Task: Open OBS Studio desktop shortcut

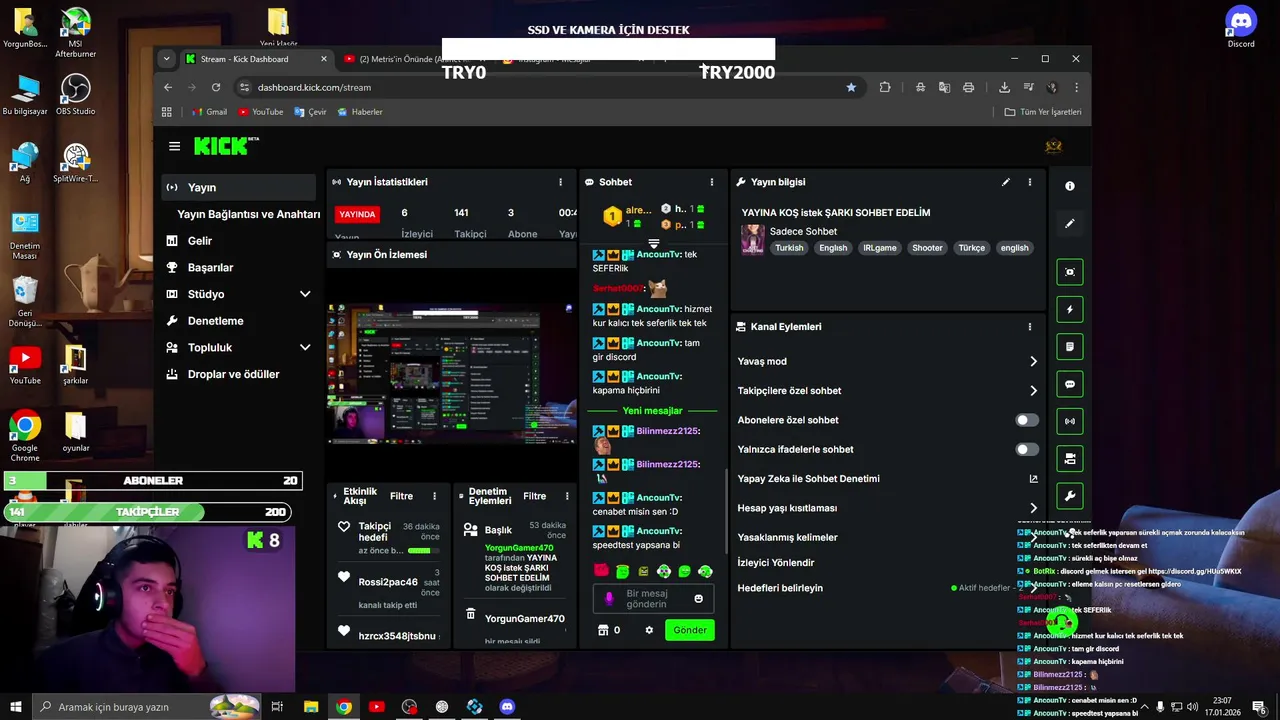Action: (76, 97)
